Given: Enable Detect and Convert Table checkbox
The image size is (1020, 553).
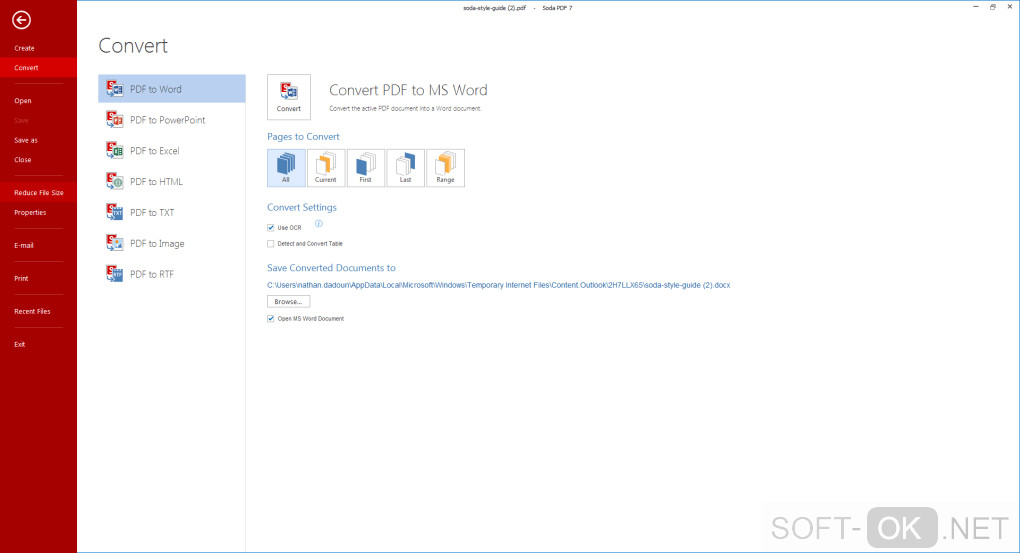Looking at the screenshot, I should [271, 244].
